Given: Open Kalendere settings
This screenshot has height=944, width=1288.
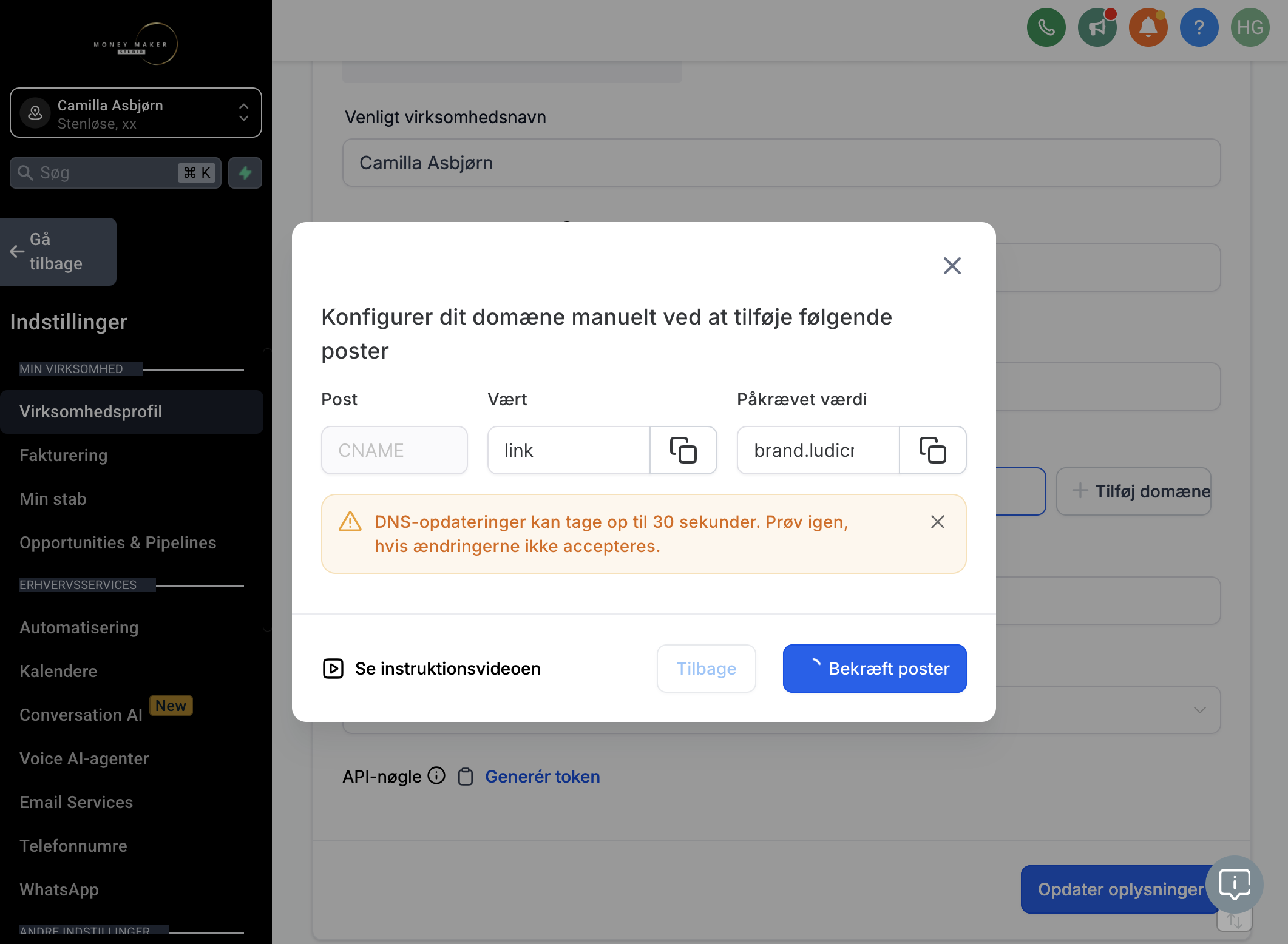Looking at the screenshot, I should point(58,672).
